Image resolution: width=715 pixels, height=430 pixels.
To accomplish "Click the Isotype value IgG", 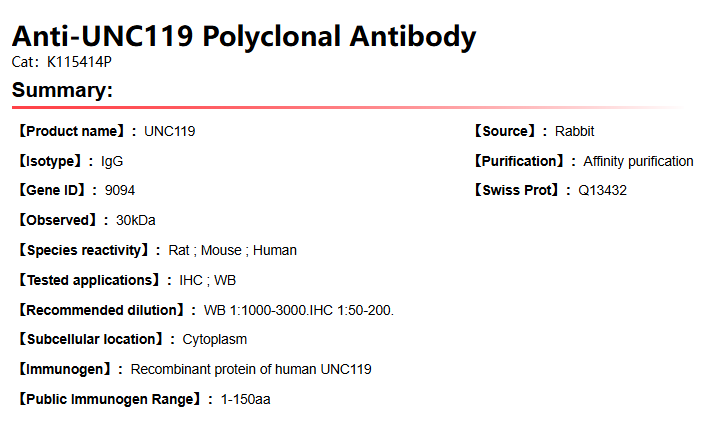I will [x=112, y=161].
